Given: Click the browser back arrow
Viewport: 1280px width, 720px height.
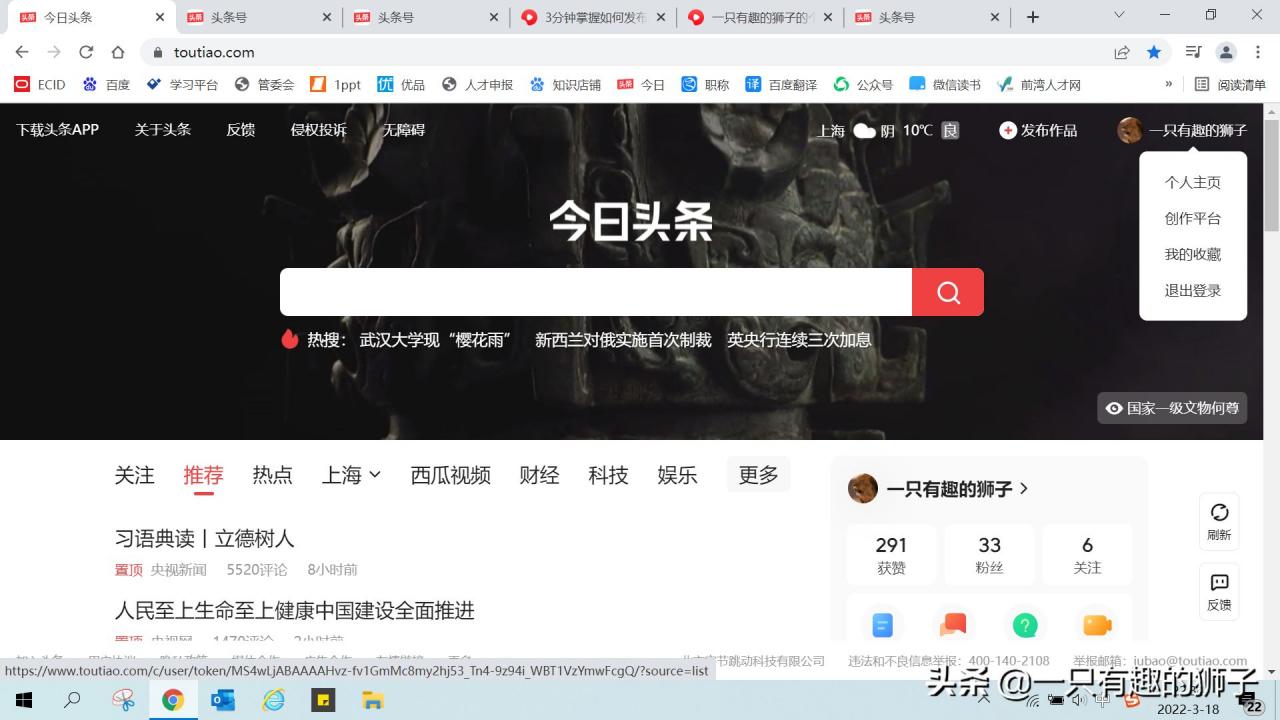Looking at the screenshot, I should pyautogui.click(x=22, y=52).
